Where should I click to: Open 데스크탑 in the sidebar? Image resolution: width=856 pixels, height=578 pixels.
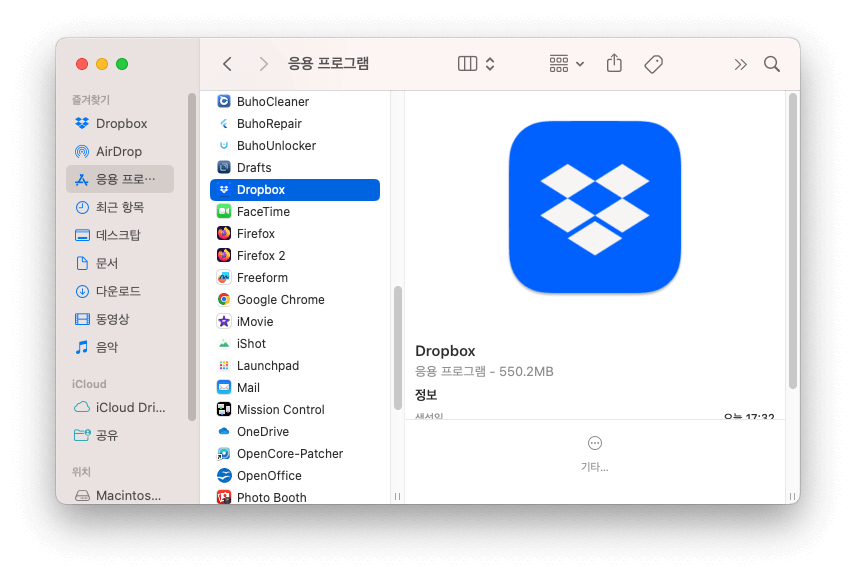(120, 235)
